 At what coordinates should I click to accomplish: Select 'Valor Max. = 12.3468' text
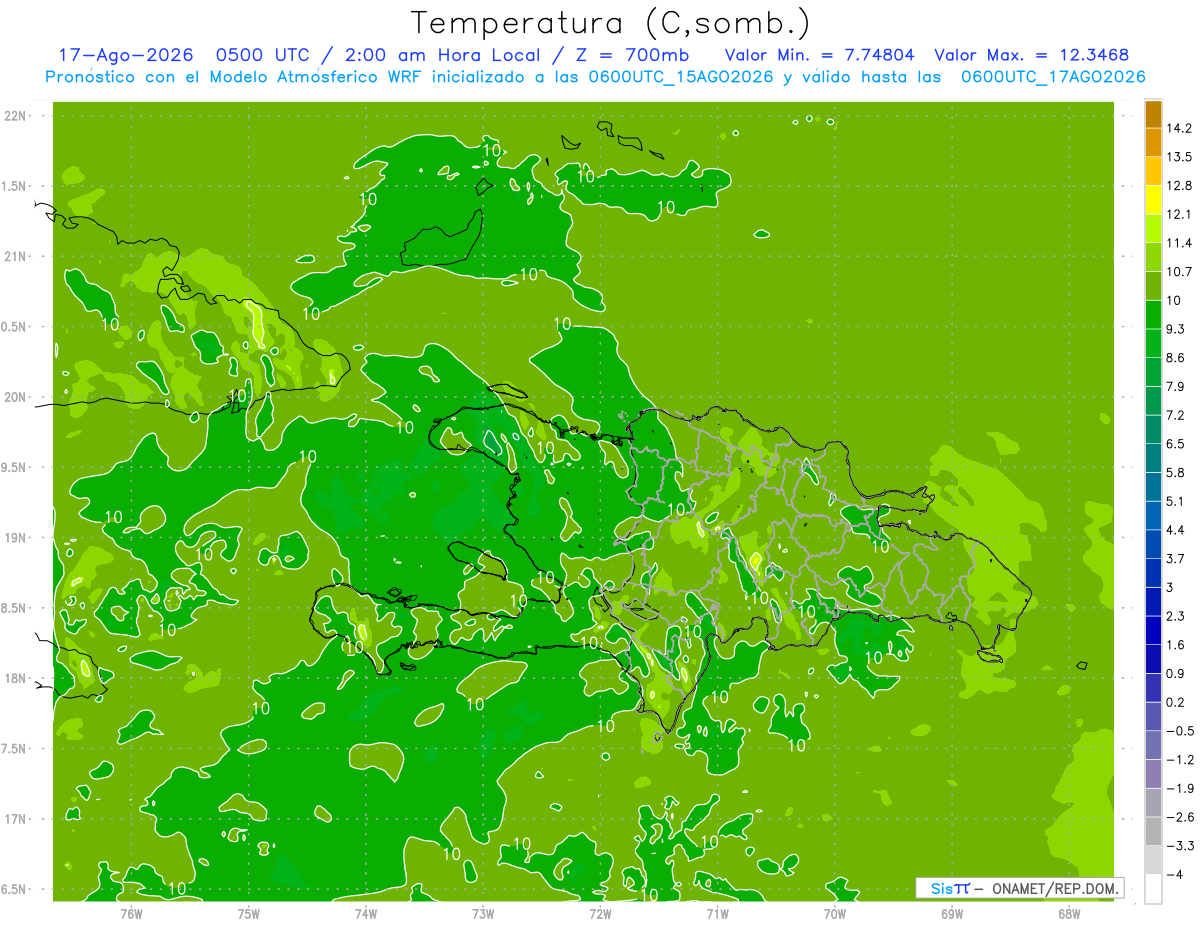click(1032, 55)
